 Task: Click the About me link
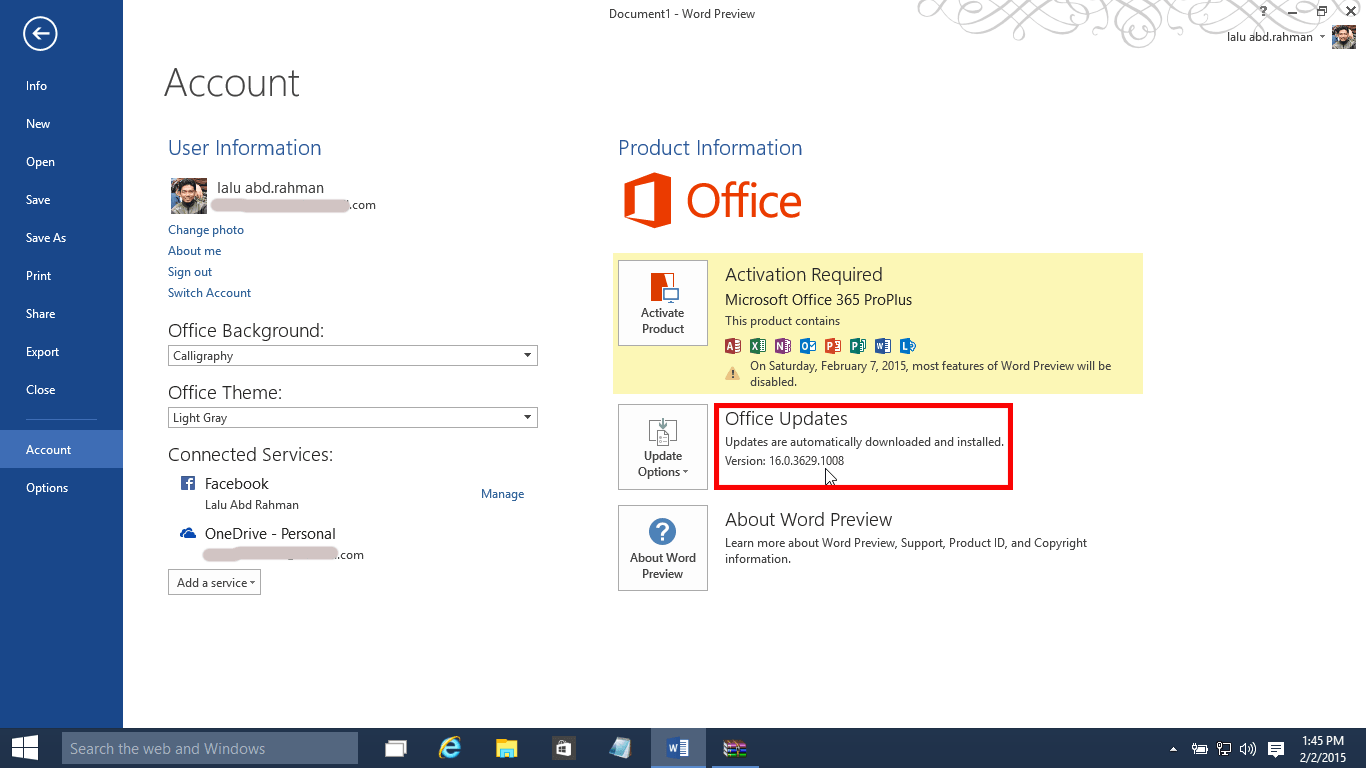click(195, 251)
